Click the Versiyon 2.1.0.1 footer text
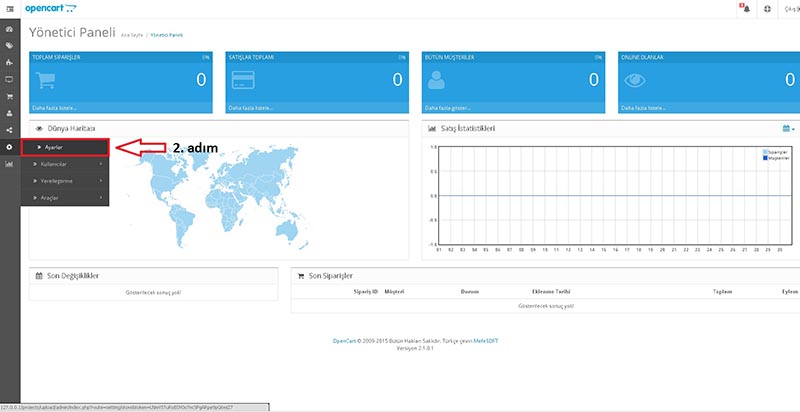This screenshot has height=412, width=800. pos(415,347)
